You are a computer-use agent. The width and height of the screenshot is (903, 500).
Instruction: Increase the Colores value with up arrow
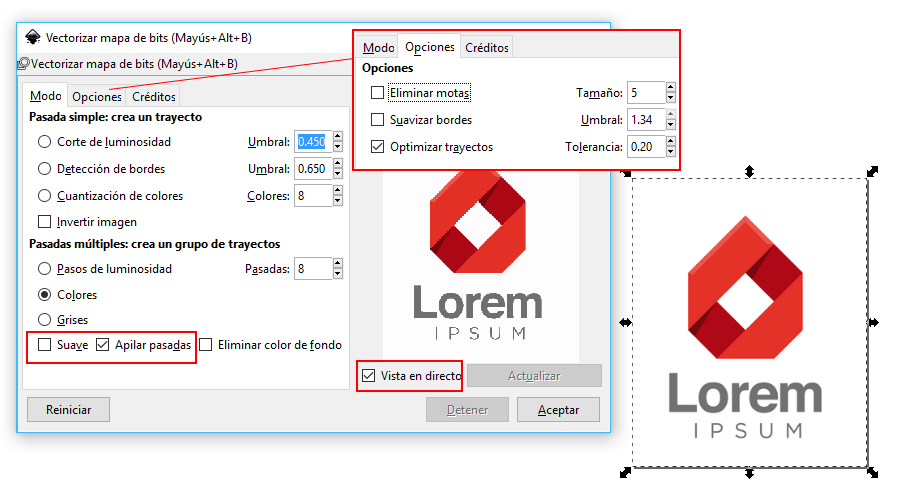(338, 191)
